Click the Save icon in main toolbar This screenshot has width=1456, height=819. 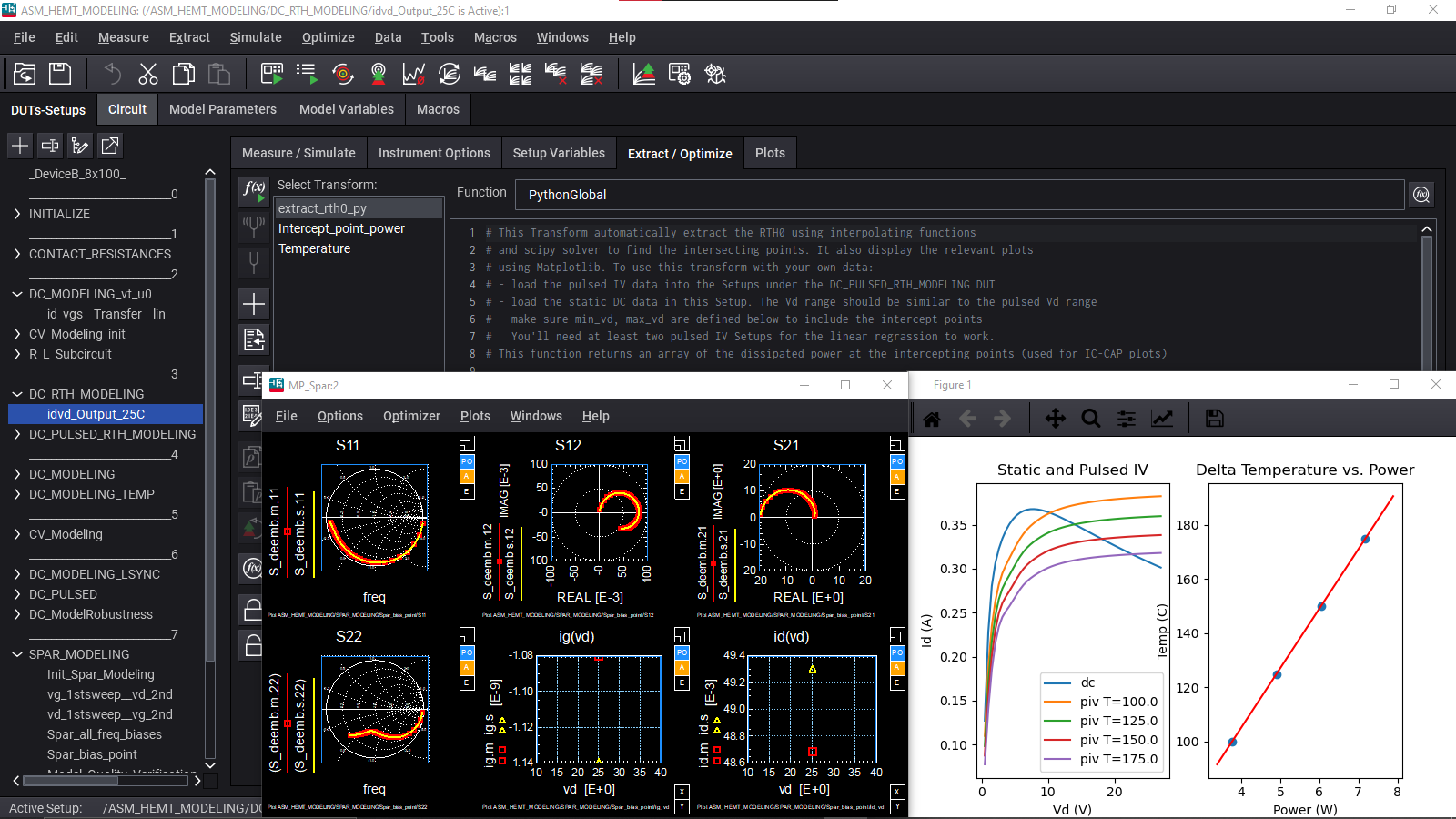(x=60, y=74)
